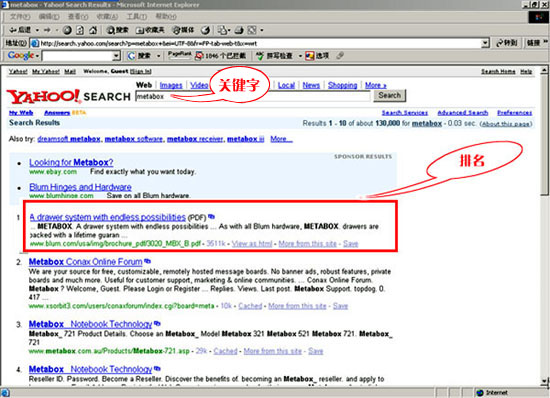Open the 帮助(H) menu
The width and height of the screenshot is (550, 398).
(166, 16)
